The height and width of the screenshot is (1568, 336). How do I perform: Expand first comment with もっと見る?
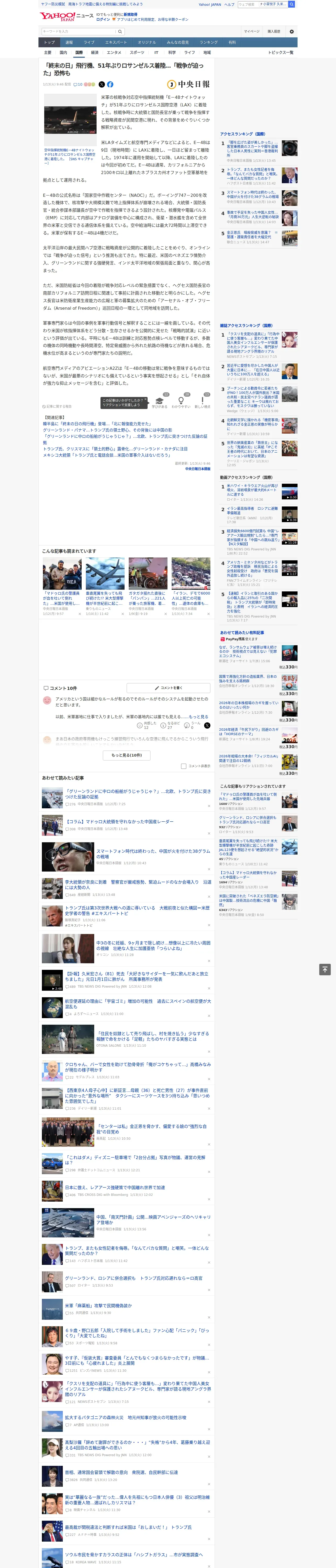point(198,717)
